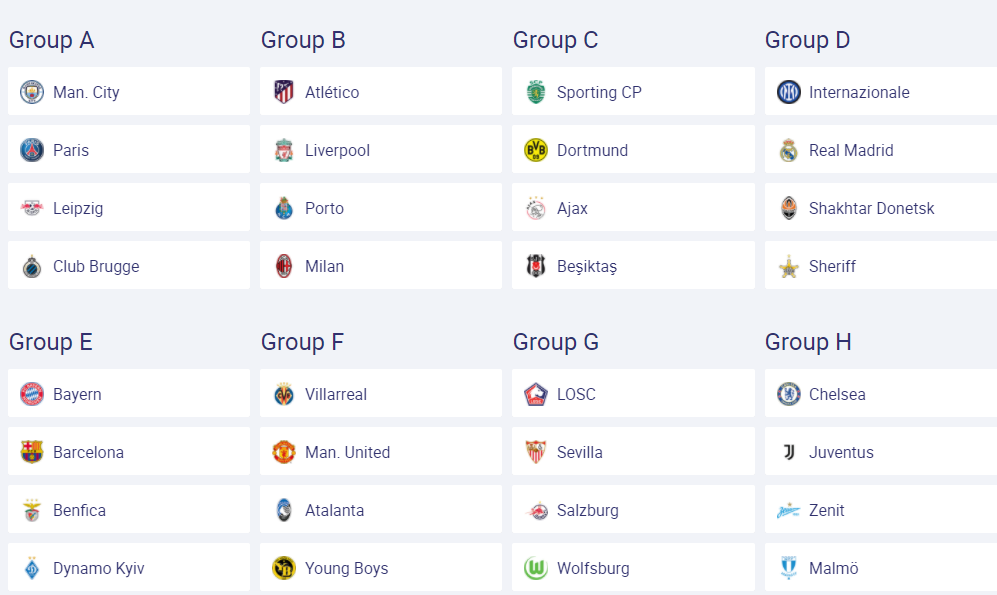
Task: Click the Man. United crest
Action: coord(284,452)
